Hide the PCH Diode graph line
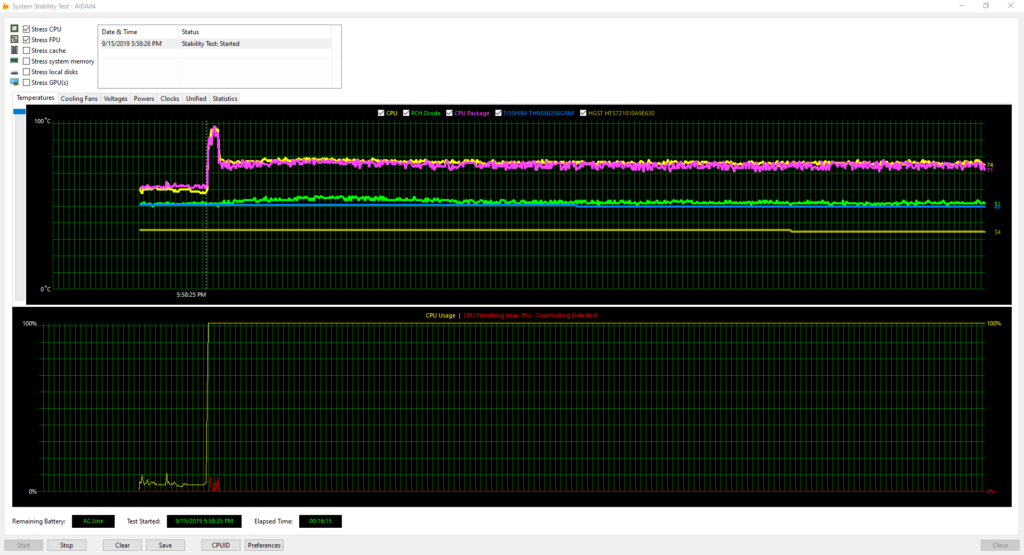The height and width of the screenshot is (555, 1024). click(x=406, y=113)
